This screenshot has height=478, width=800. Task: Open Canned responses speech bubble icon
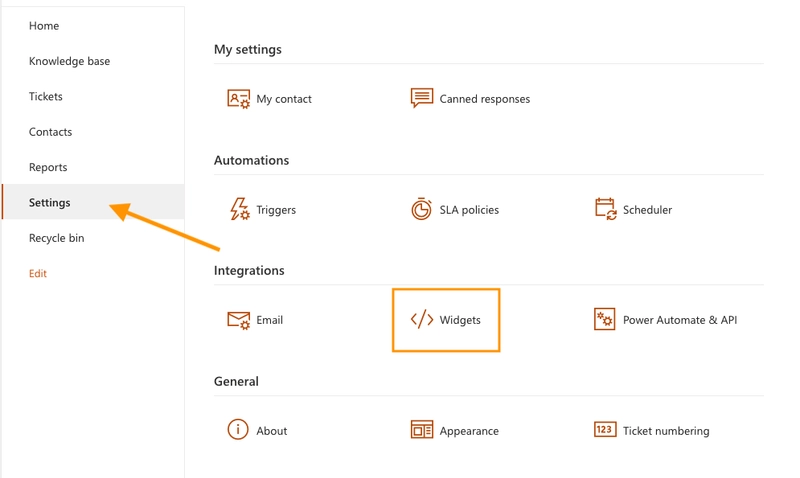[x=422, y=98]
